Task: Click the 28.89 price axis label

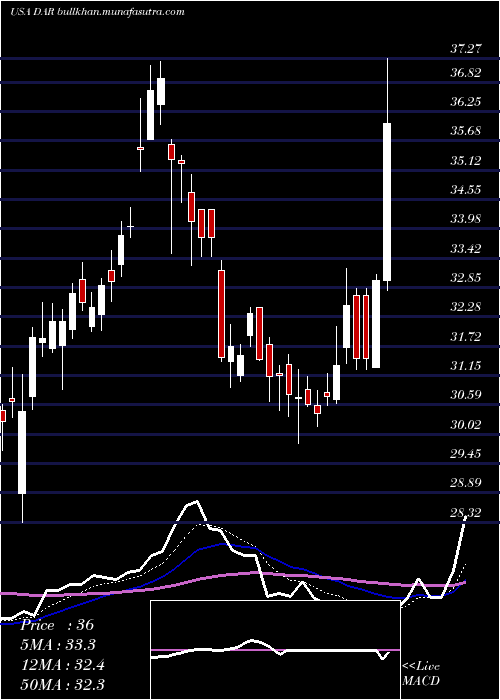Action: coord(466,483)
